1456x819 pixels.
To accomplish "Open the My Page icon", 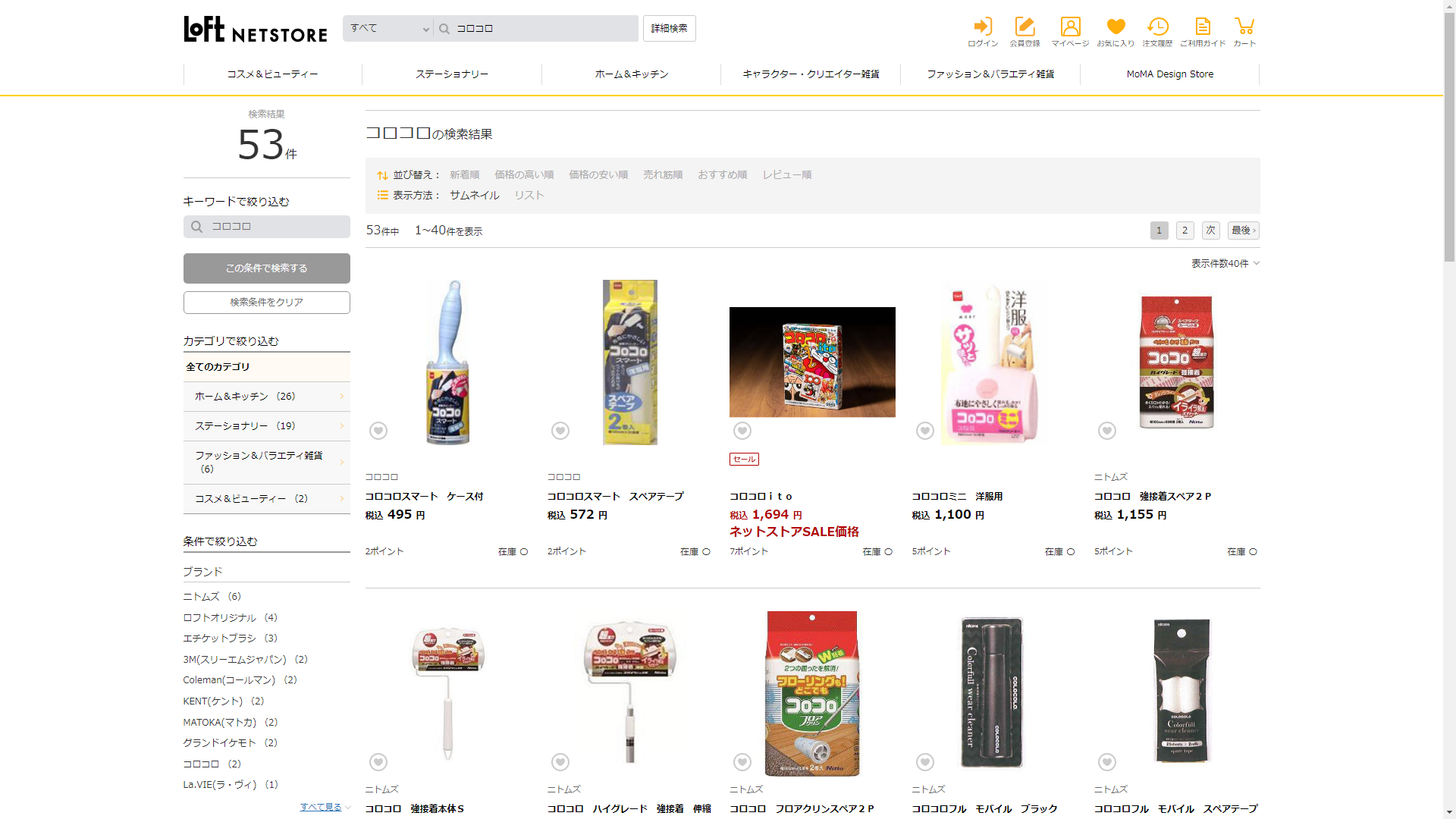I will 1070,32.
